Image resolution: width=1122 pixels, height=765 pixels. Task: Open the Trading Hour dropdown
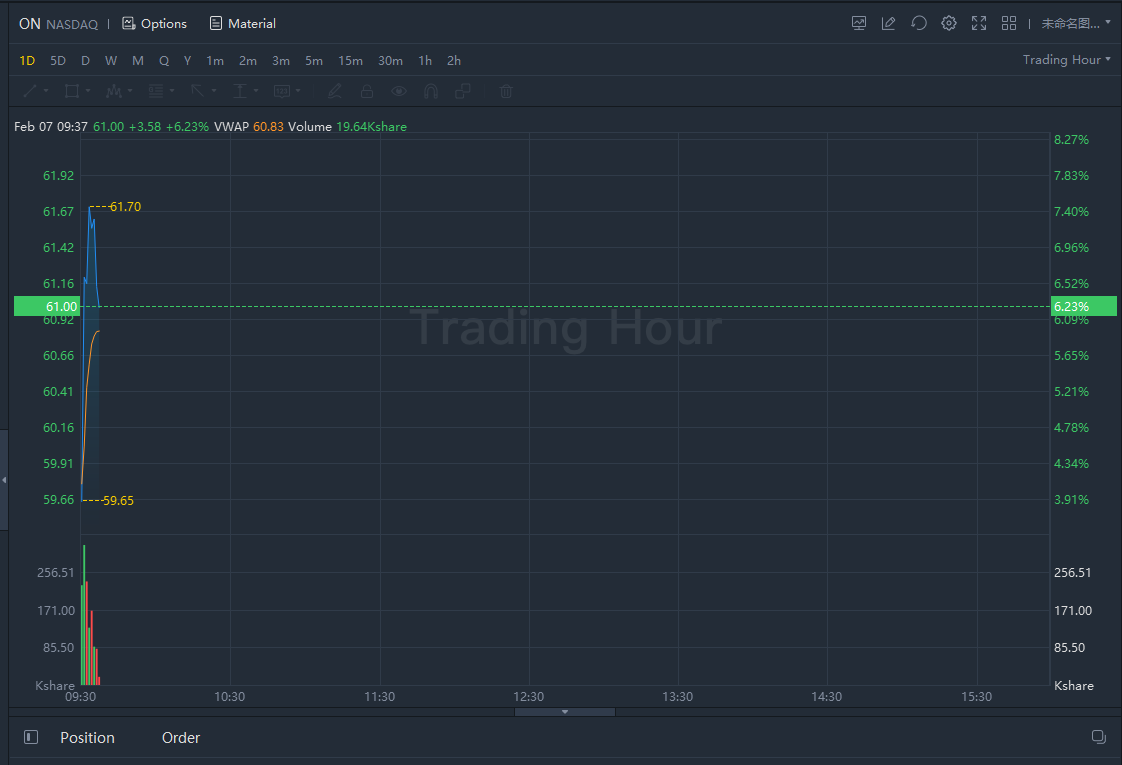(x=1066, y=60)
